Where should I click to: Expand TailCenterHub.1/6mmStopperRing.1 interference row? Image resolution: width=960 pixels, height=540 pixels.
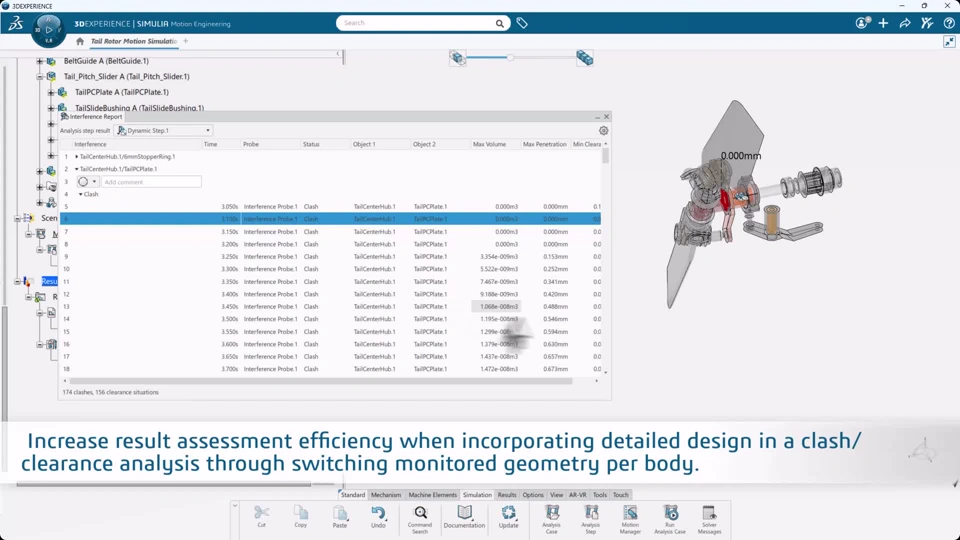[77, 157]
